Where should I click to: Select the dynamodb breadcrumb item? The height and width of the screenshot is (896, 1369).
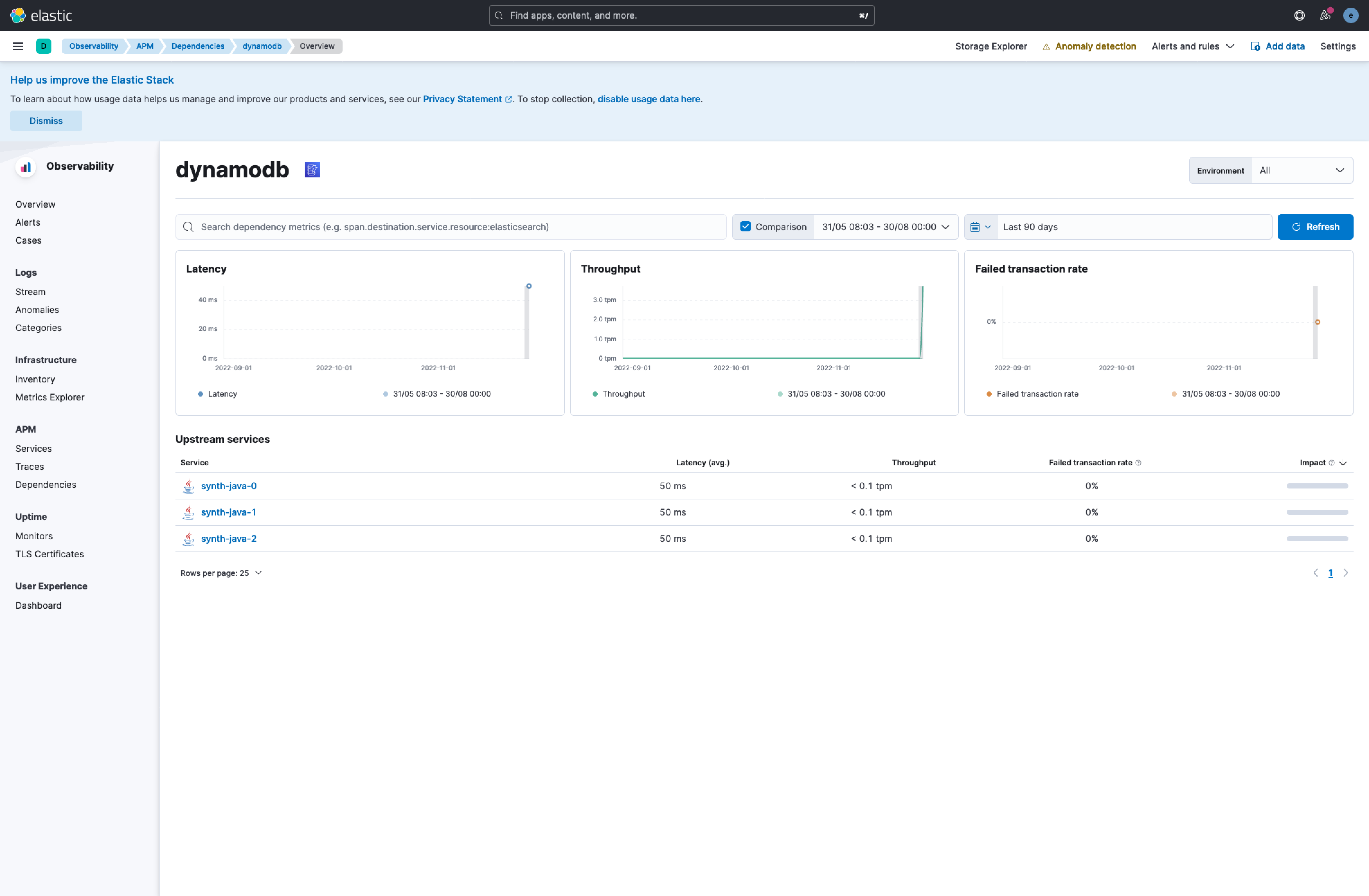(262, 46)
